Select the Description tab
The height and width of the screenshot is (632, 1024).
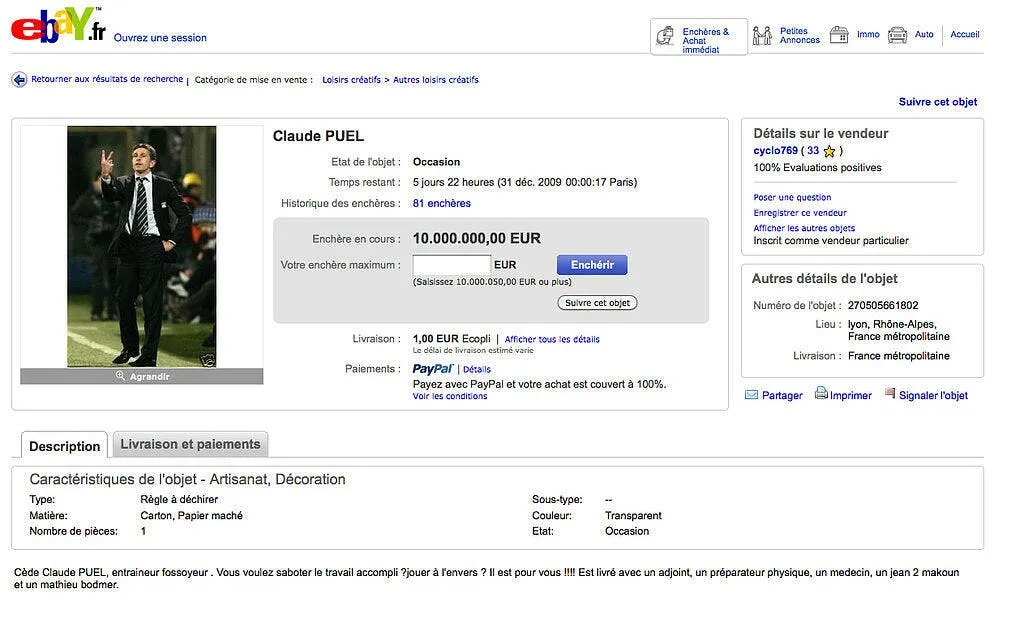point(63,446)
